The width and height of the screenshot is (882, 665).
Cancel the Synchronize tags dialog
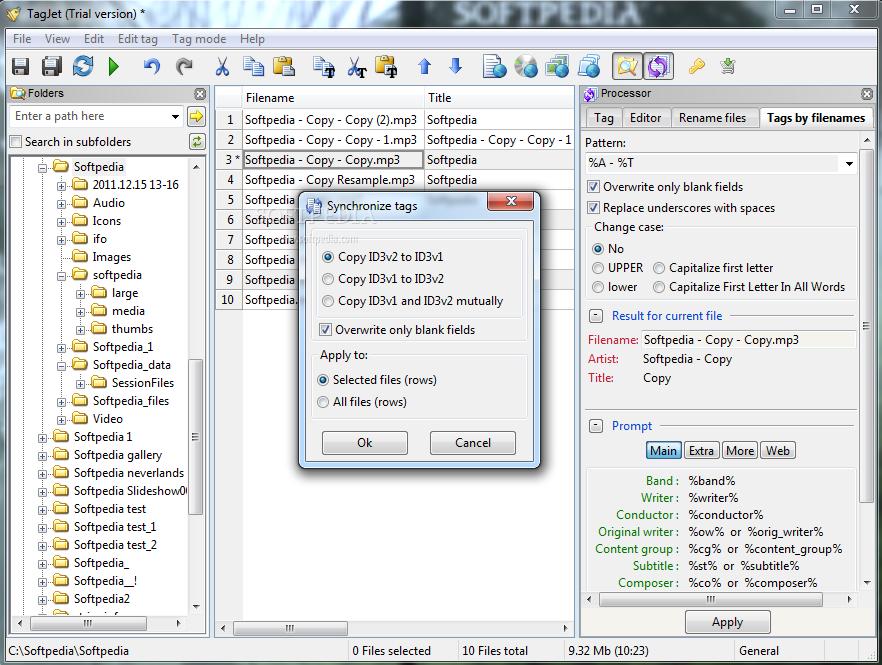[472, 443]
